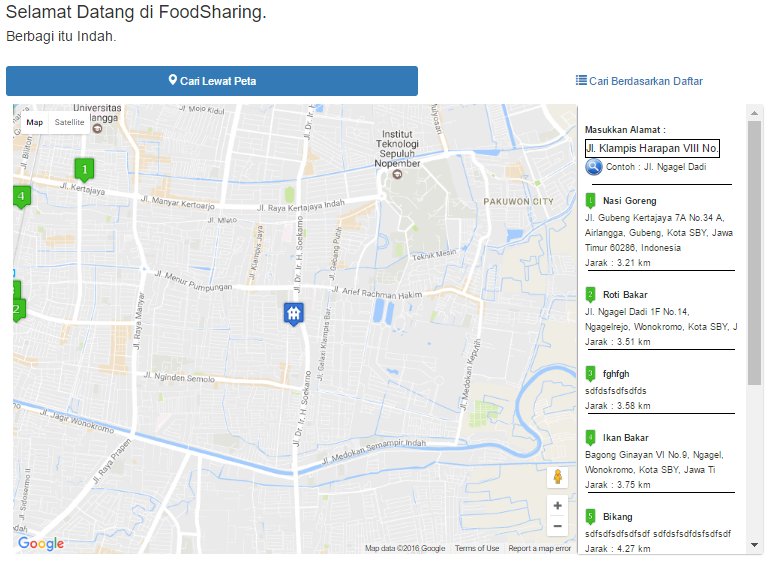Click the Selamat Datang di FoodSharing heading
The width and height of the screenshot is (772, 561).
coord(136,12)
